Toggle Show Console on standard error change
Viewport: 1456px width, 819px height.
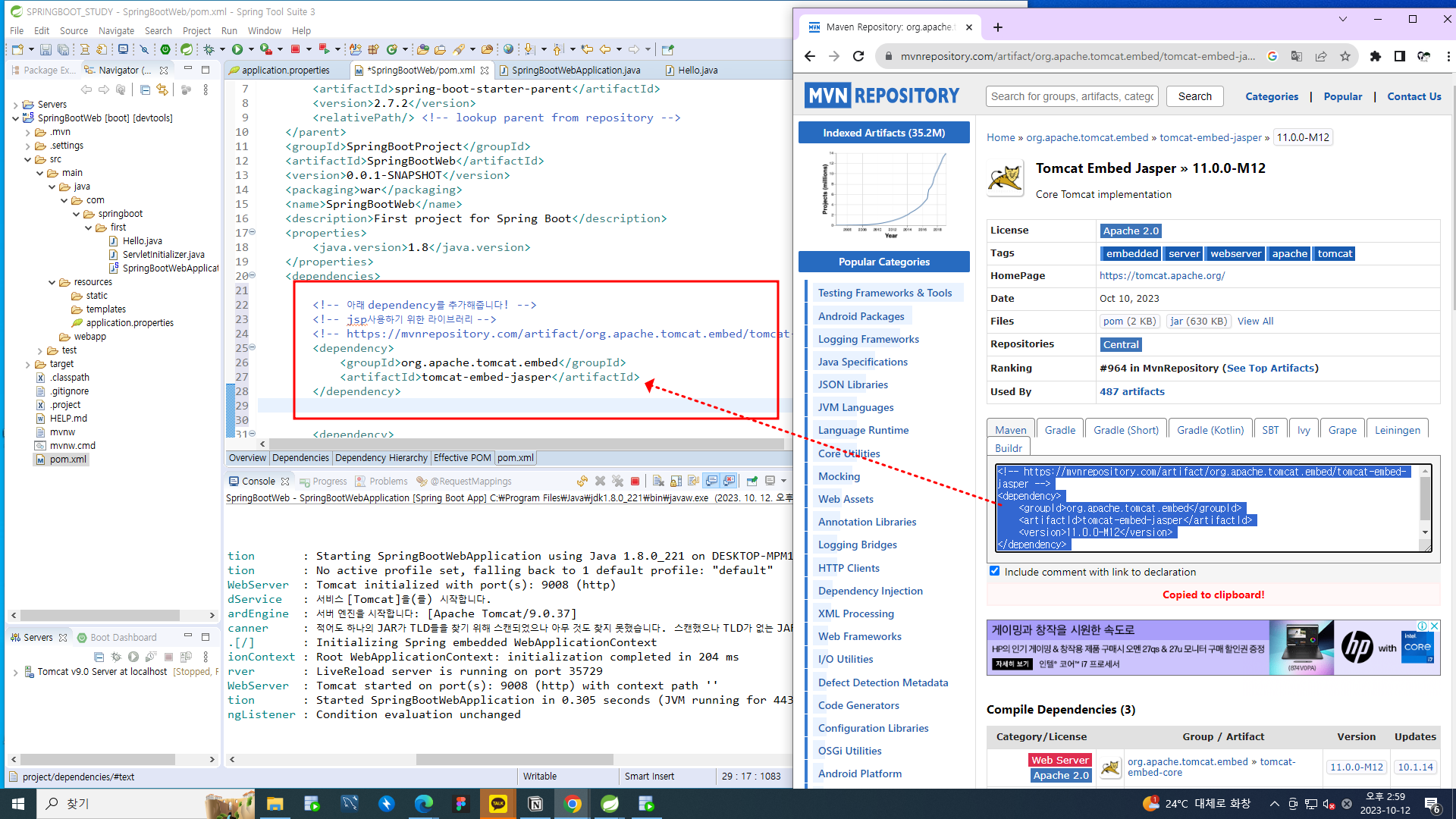click(x=730, y=481)
